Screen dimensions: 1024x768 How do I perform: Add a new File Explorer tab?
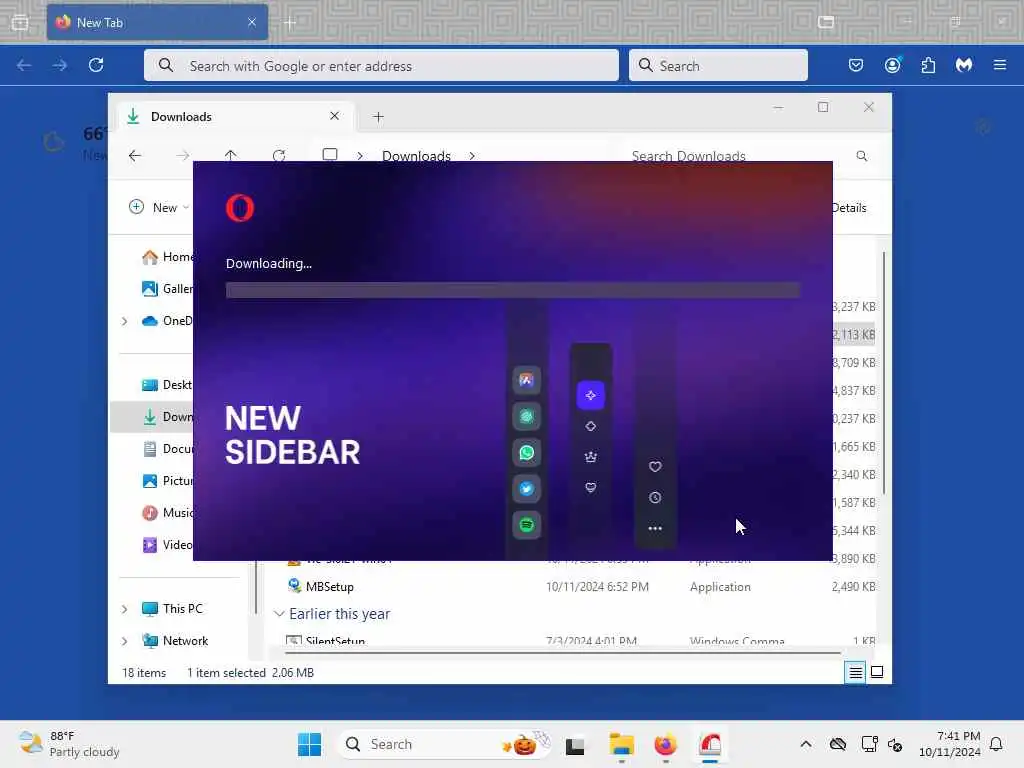378,117
